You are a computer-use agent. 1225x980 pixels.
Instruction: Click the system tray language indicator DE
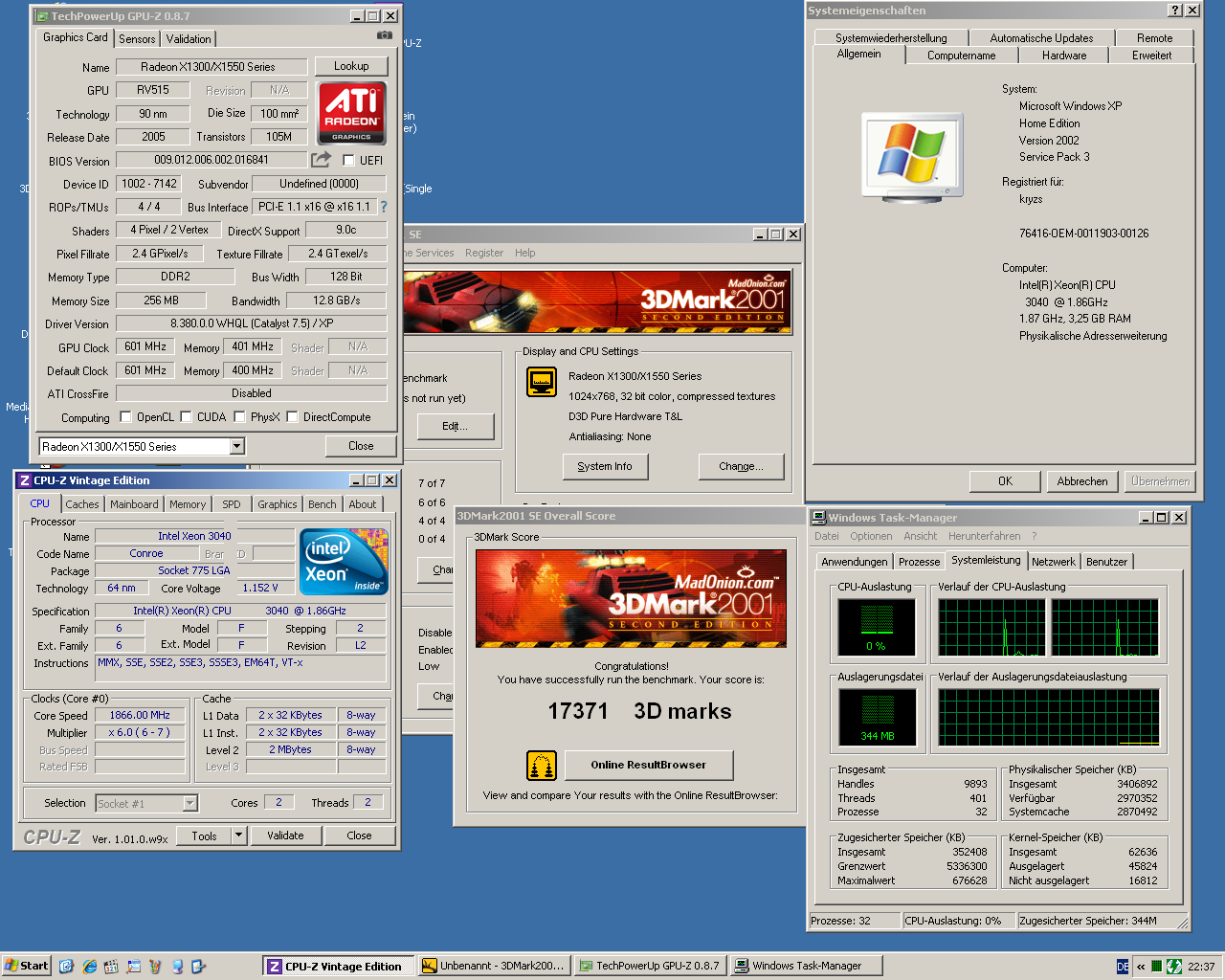click(1123, 967)
